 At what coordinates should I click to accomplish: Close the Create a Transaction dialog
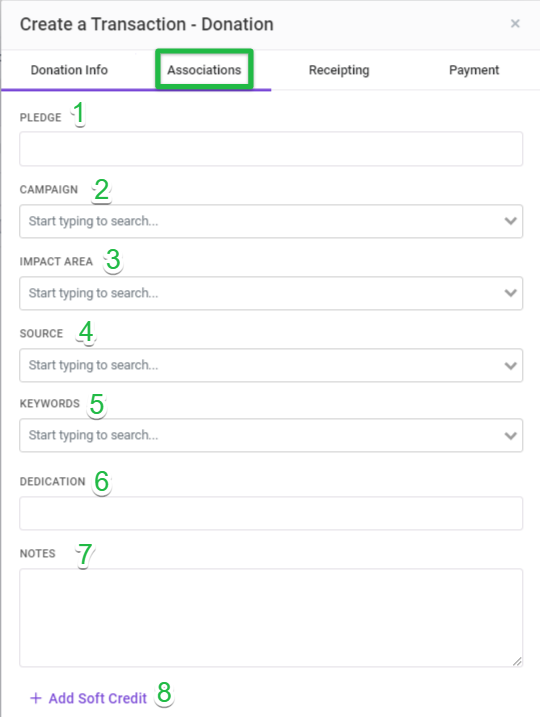[515, 24]
